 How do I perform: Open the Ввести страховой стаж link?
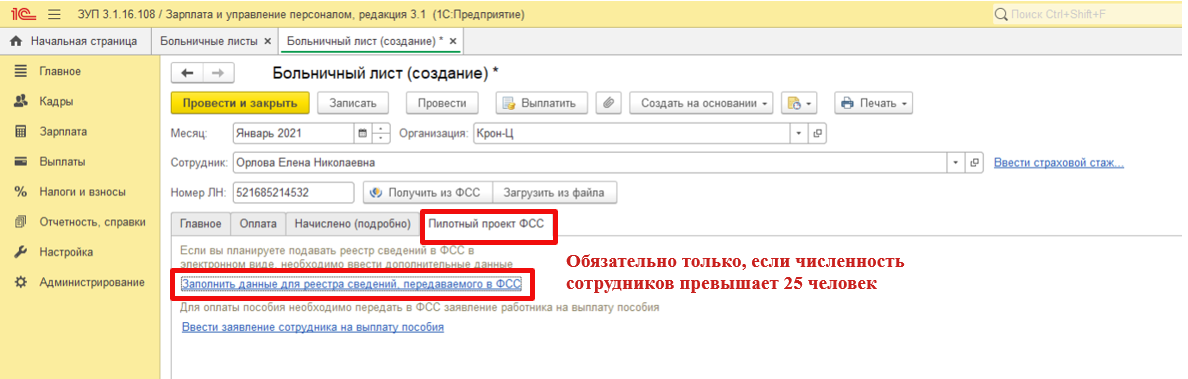click(x=1058, y=163)
